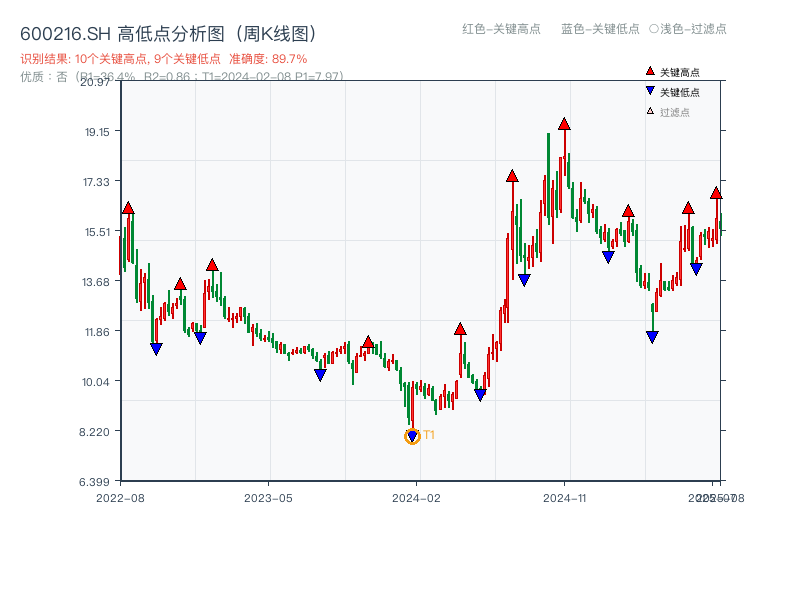The height and width of the screenshot is (600, 800).
Task: Click the blue key-low triangle near 2023-08 dip
Action: pyautogui.click(x=321, y=375)
